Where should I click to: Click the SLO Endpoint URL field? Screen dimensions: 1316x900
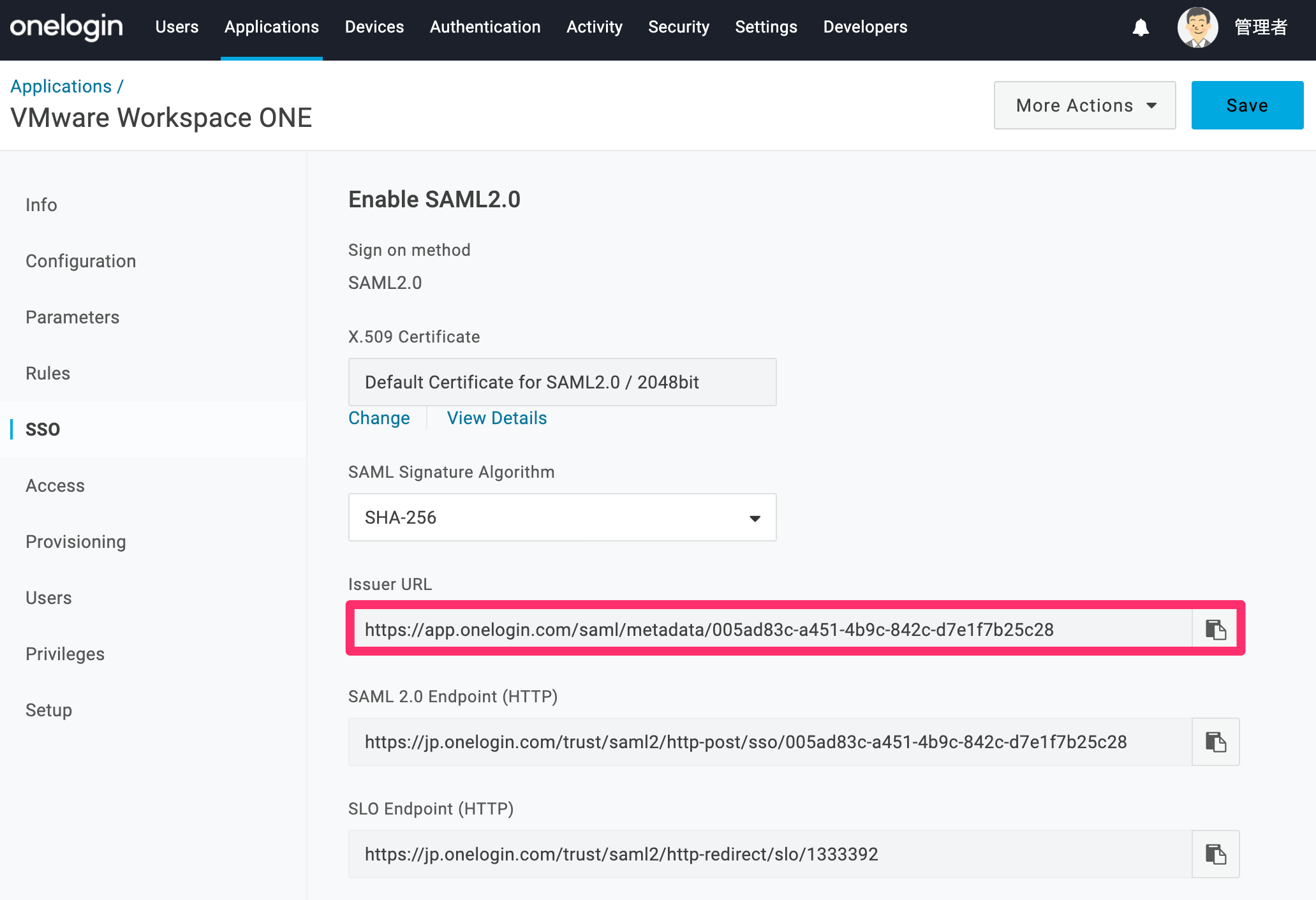(x=770, y=854)
